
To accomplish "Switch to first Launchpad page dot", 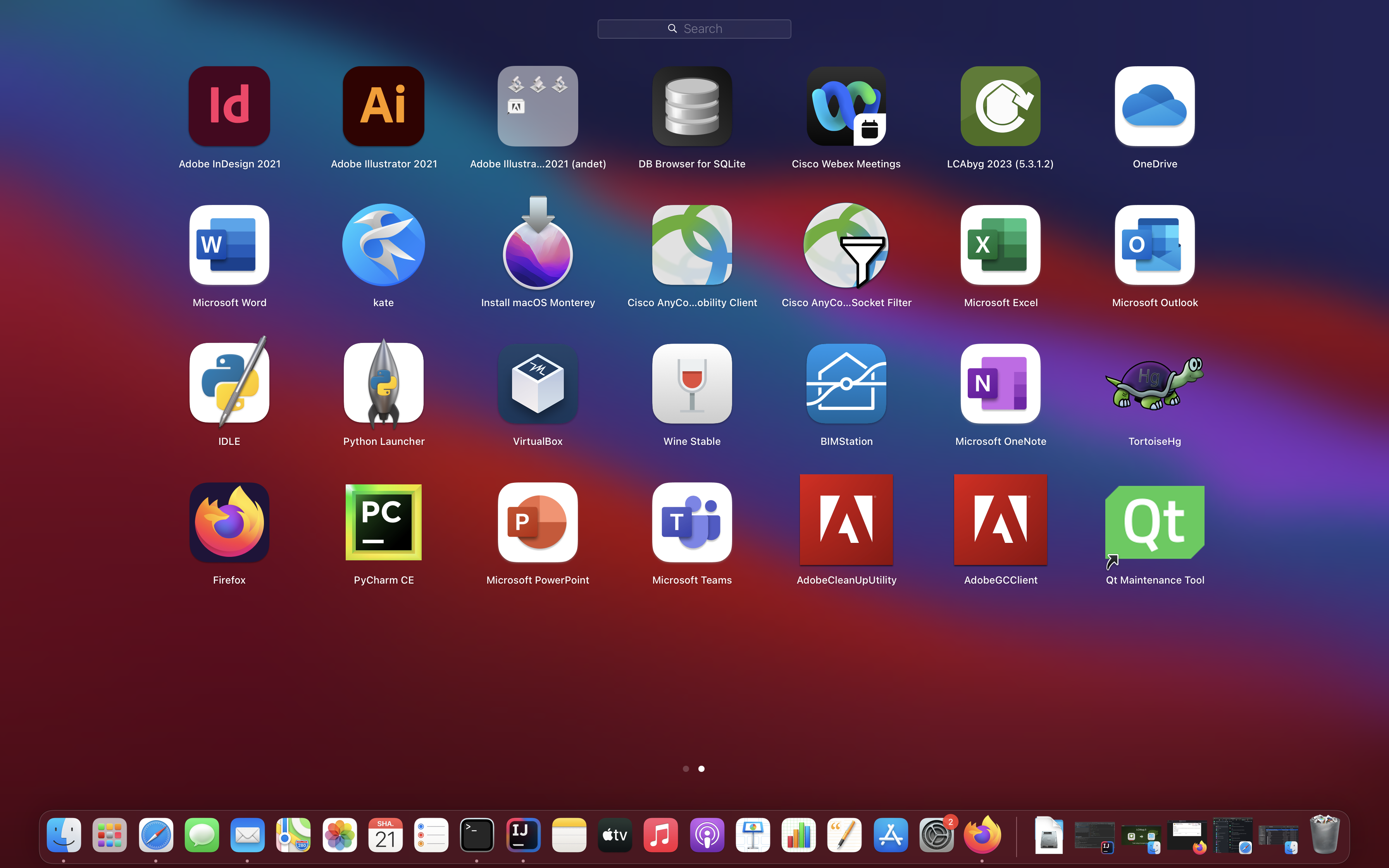I will pos(685,769).
